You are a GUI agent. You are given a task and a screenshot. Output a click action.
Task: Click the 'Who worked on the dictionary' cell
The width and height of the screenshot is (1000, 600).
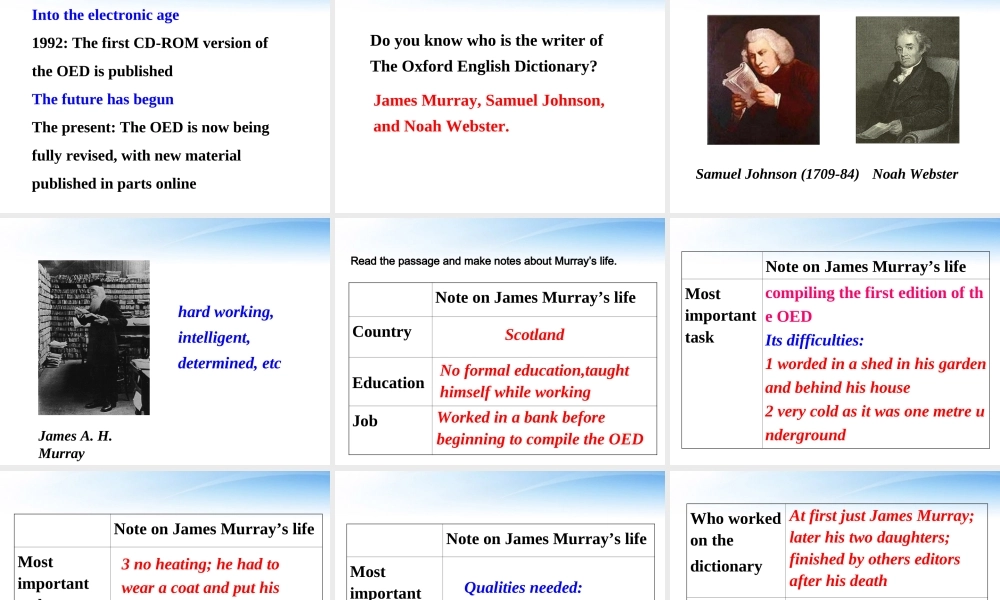click(735, 541)
